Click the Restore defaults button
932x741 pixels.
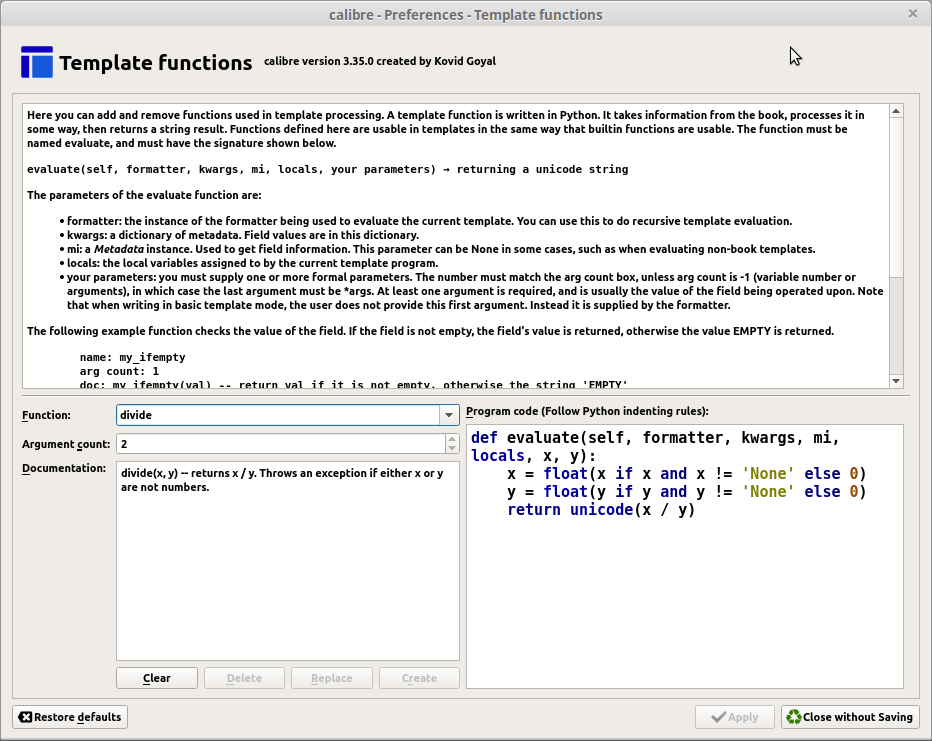coord(70,717)
